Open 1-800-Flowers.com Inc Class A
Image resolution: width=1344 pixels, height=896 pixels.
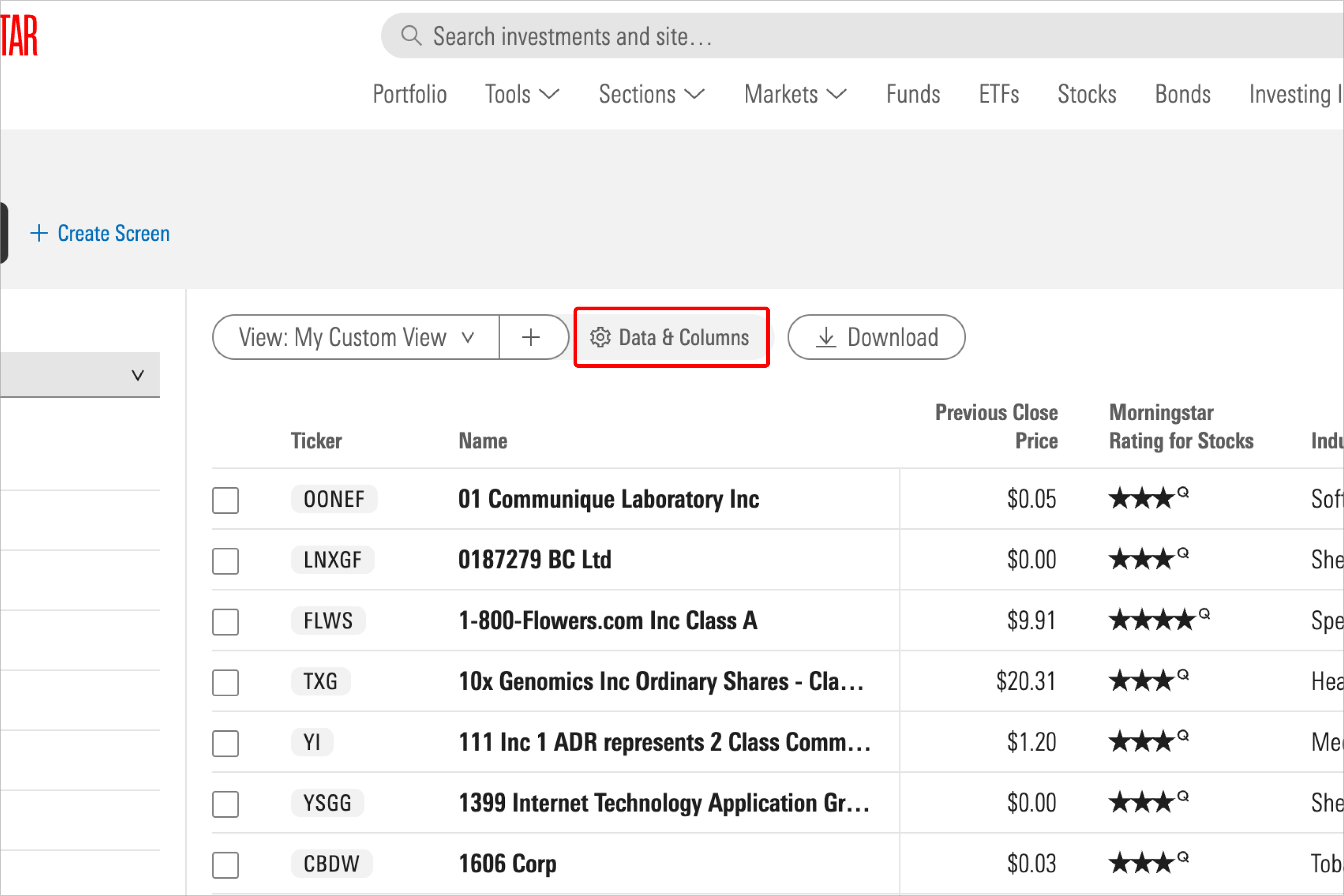coord(608,621)
